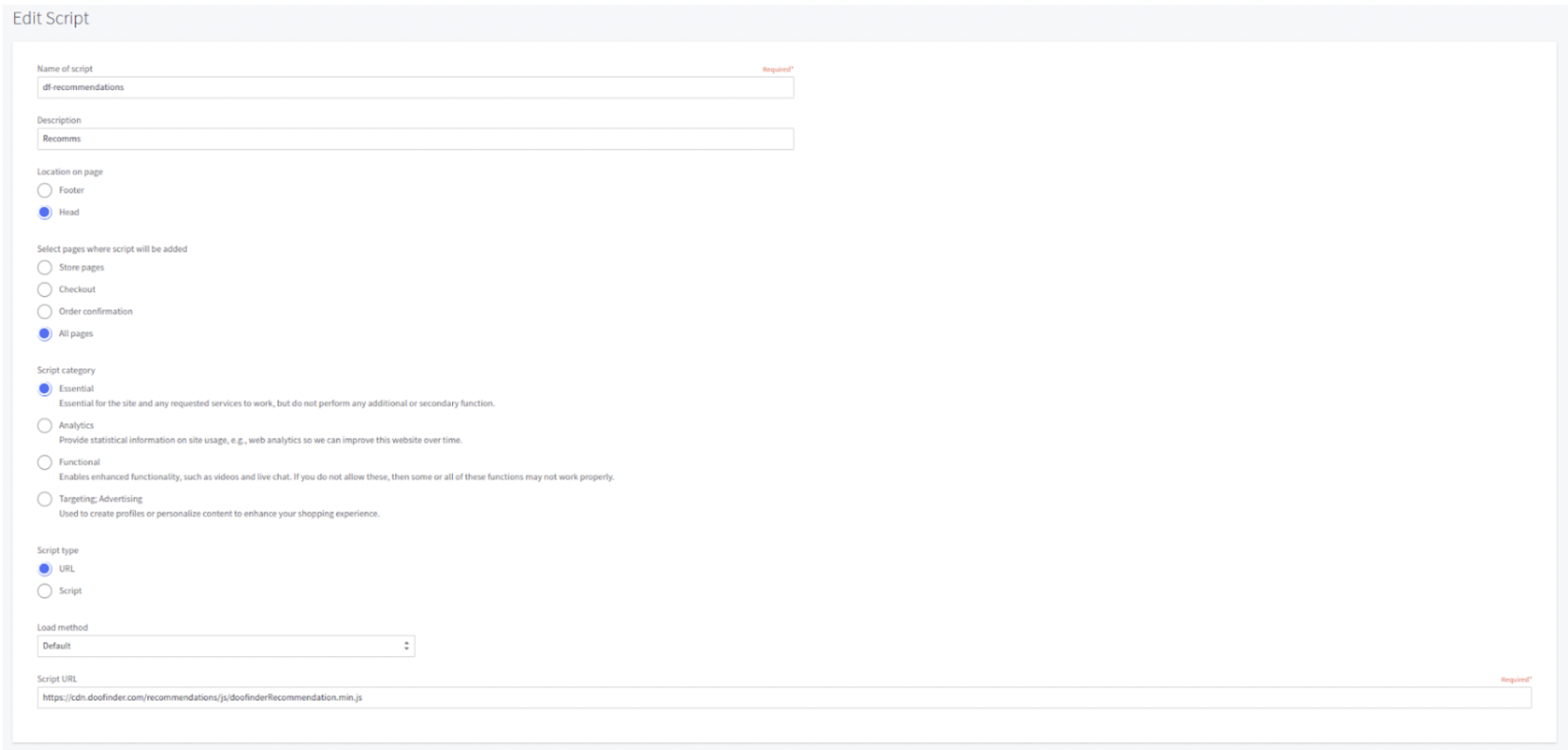Screen dimensions: 1568x750
Task: Set script category to Targeting; Advertising
Action: pos(45,499)
